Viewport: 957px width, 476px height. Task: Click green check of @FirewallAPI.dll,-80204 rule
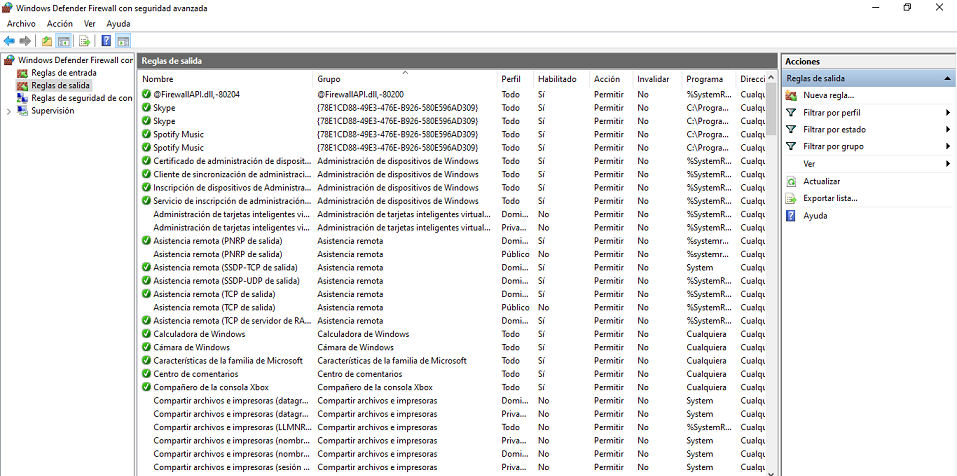click(x=146, y=94)
